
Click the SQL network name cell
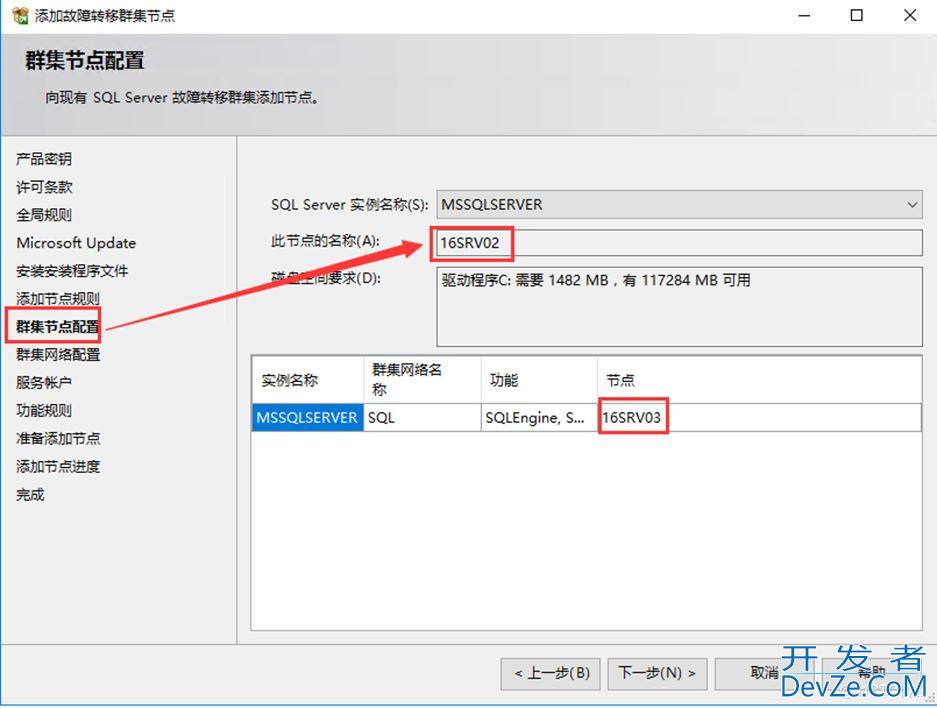(422, 418)
